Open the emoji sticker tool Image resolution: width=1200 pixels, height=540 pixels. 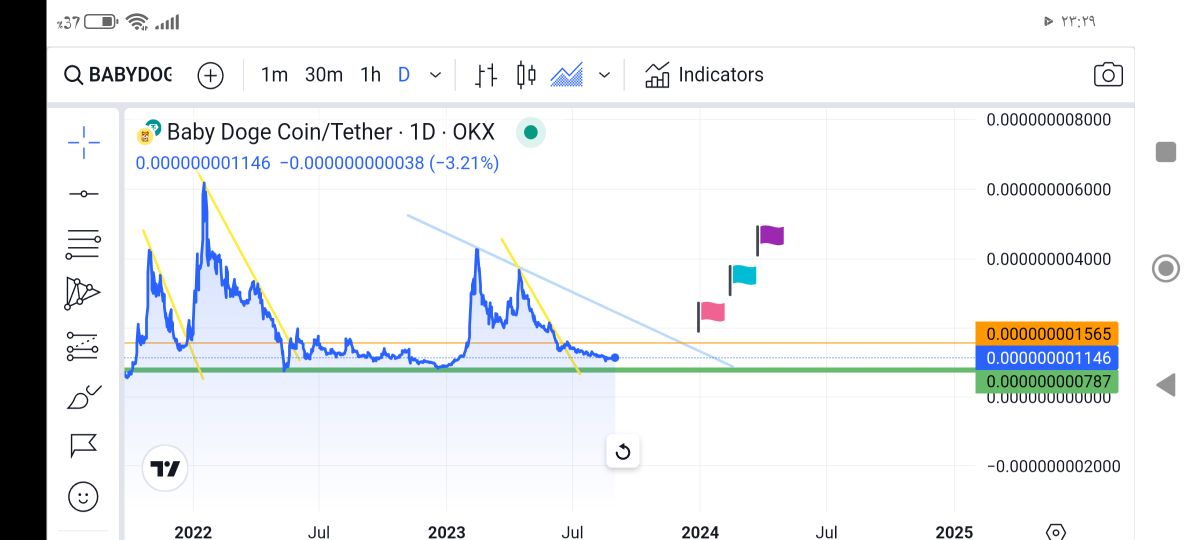[84, 495]
